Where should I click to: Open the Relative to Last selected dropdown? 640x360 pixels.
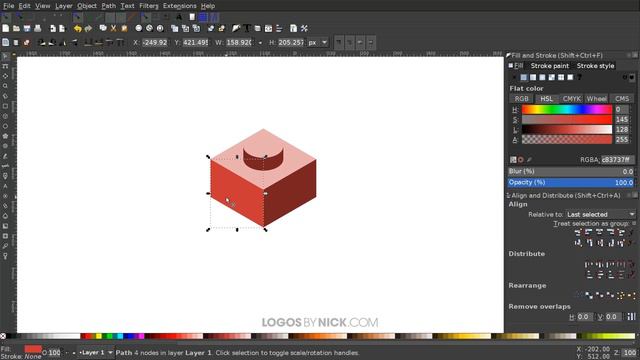point(600,214)
